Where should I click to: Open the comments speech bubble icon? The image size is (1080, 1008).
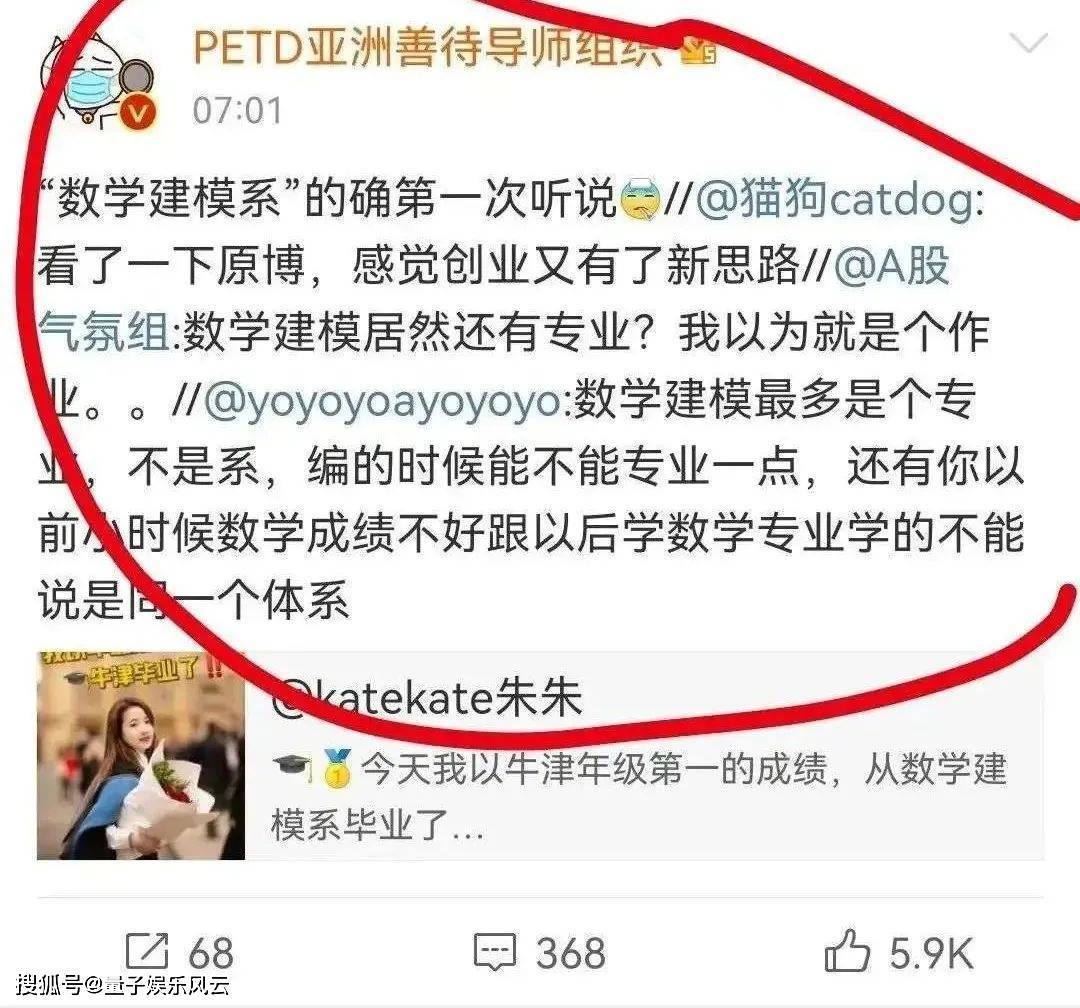click(x=495, y=953)
